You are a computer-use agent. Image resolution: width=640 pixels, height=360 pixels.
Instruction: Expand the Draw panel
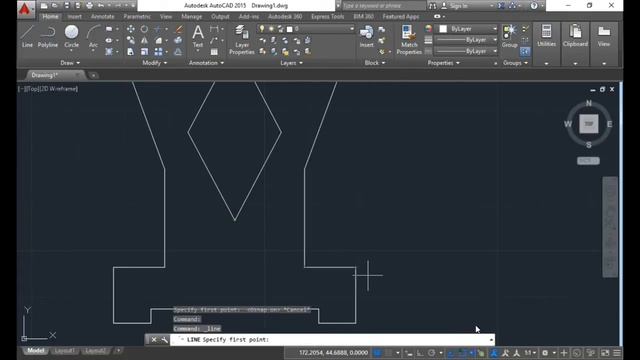pyautogui.click(x=70, y=63)
